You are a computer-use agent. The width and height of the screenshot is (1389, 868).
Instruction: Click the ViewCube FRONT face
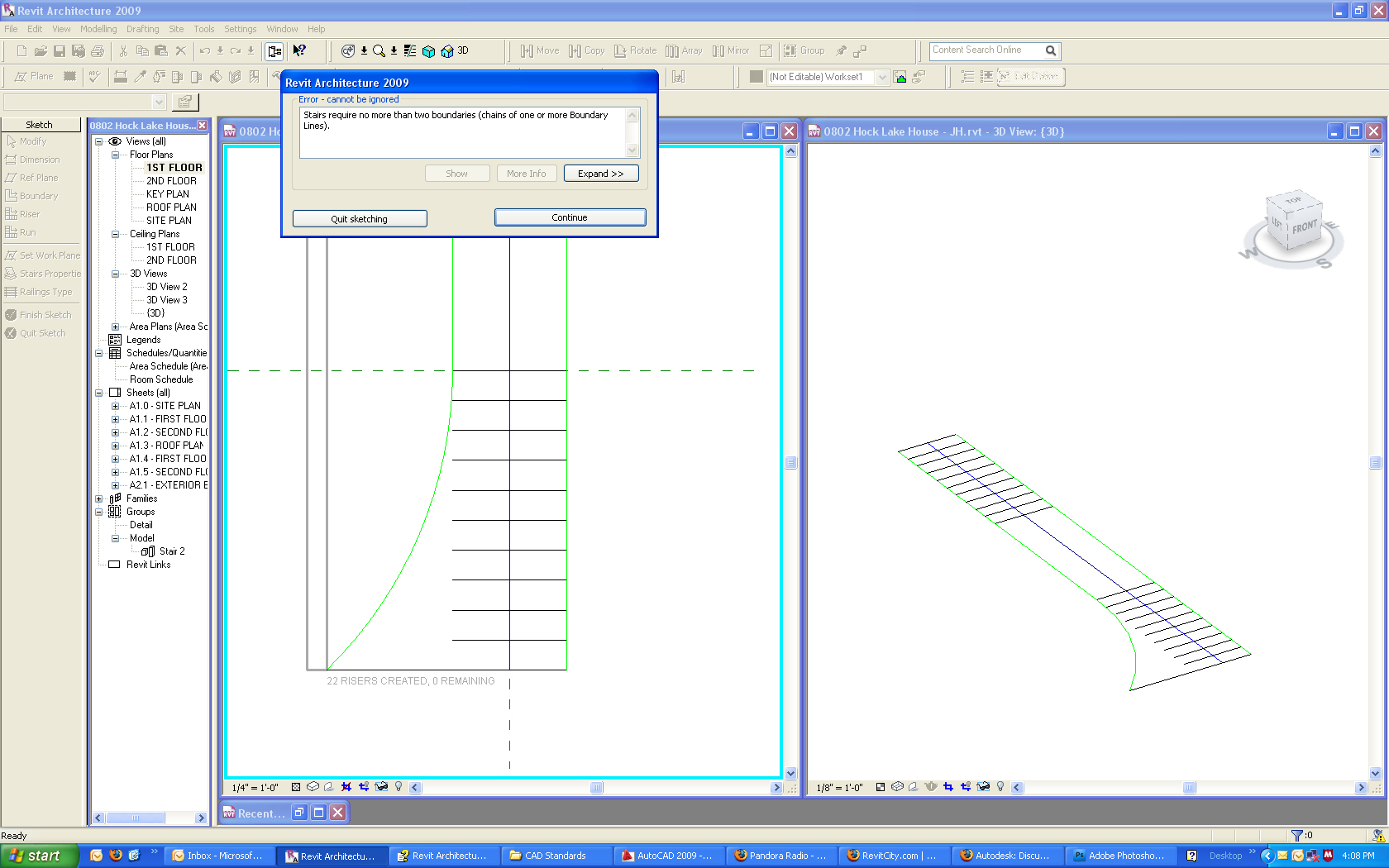tap(1304, 227)
